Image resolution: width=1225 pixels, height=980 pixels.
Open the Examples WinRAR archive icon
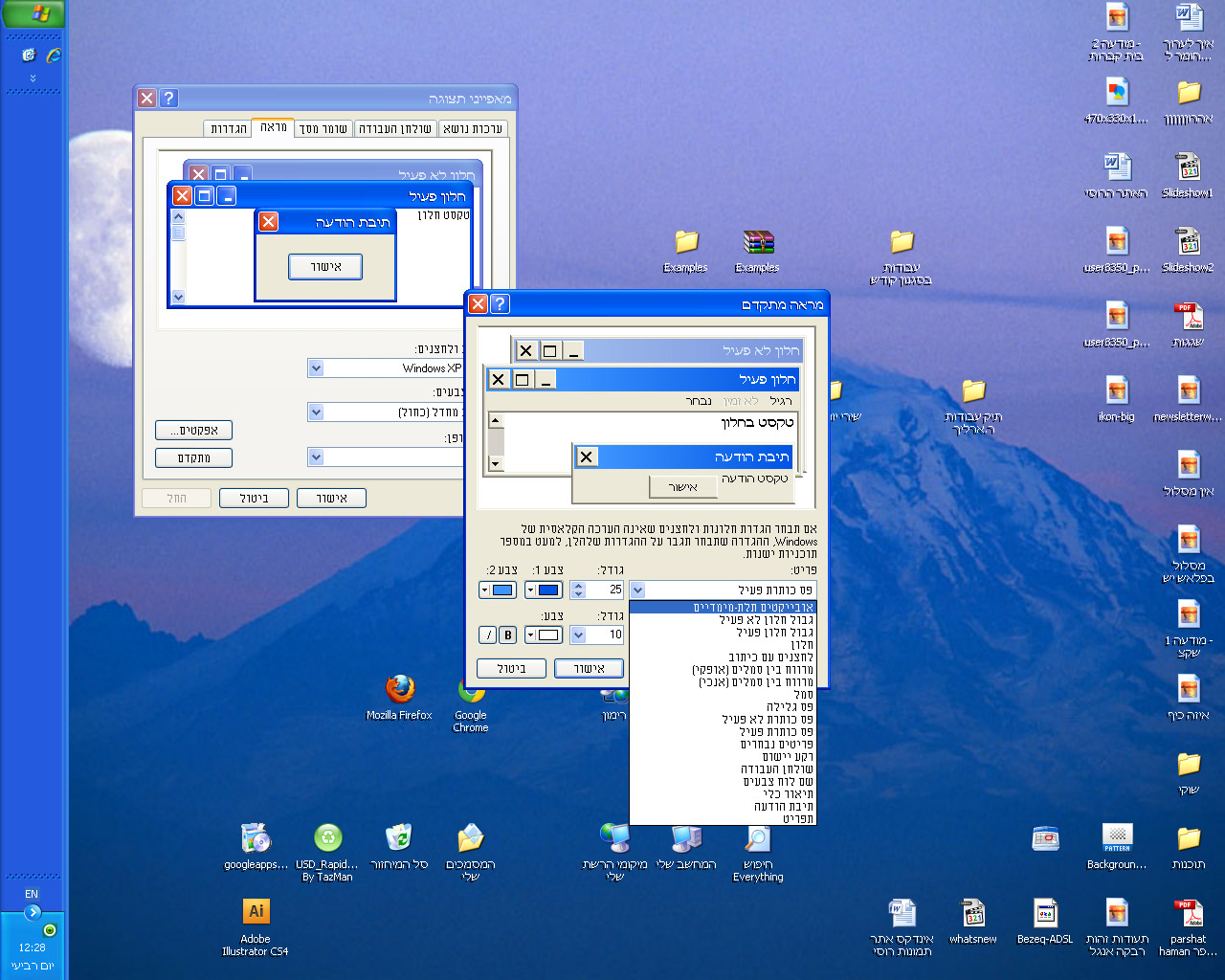(757, 252)
